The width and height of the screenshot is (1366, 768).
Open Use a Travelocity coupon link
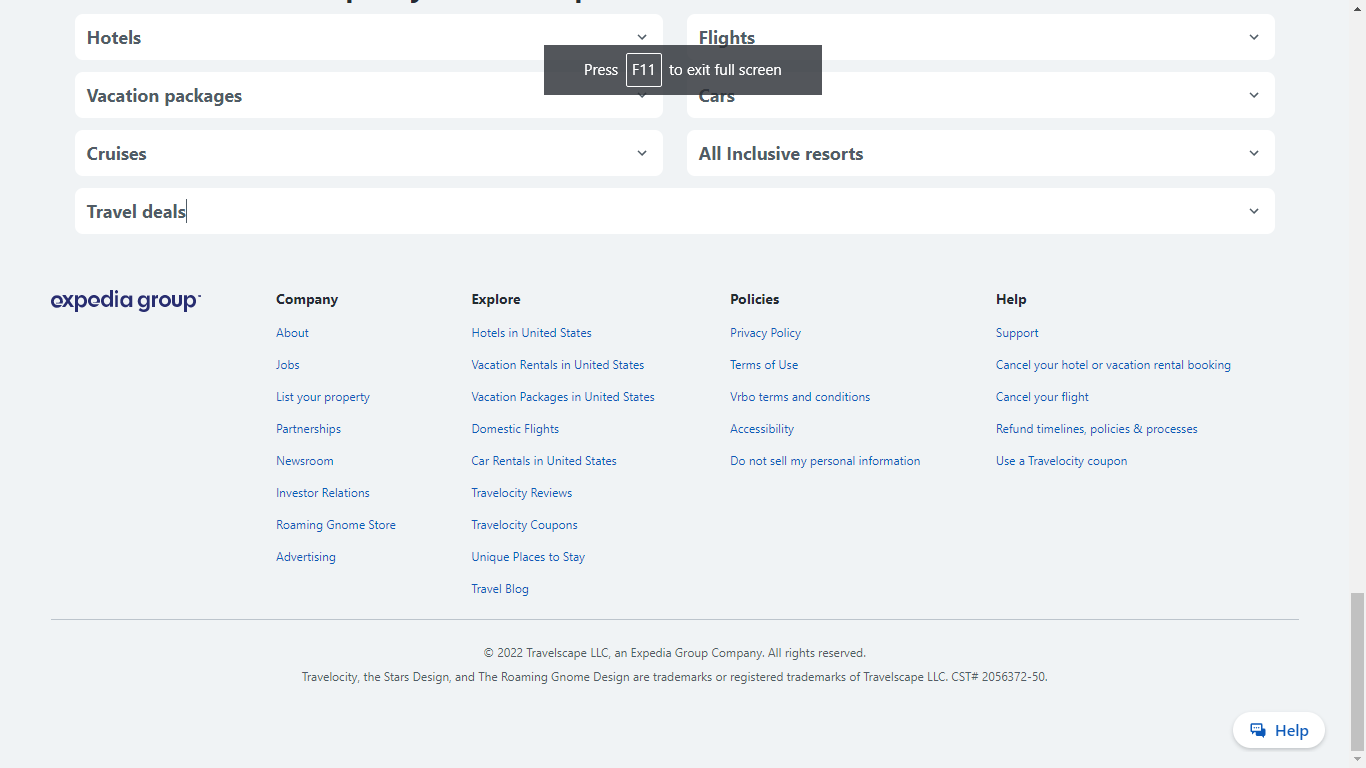1061,461
